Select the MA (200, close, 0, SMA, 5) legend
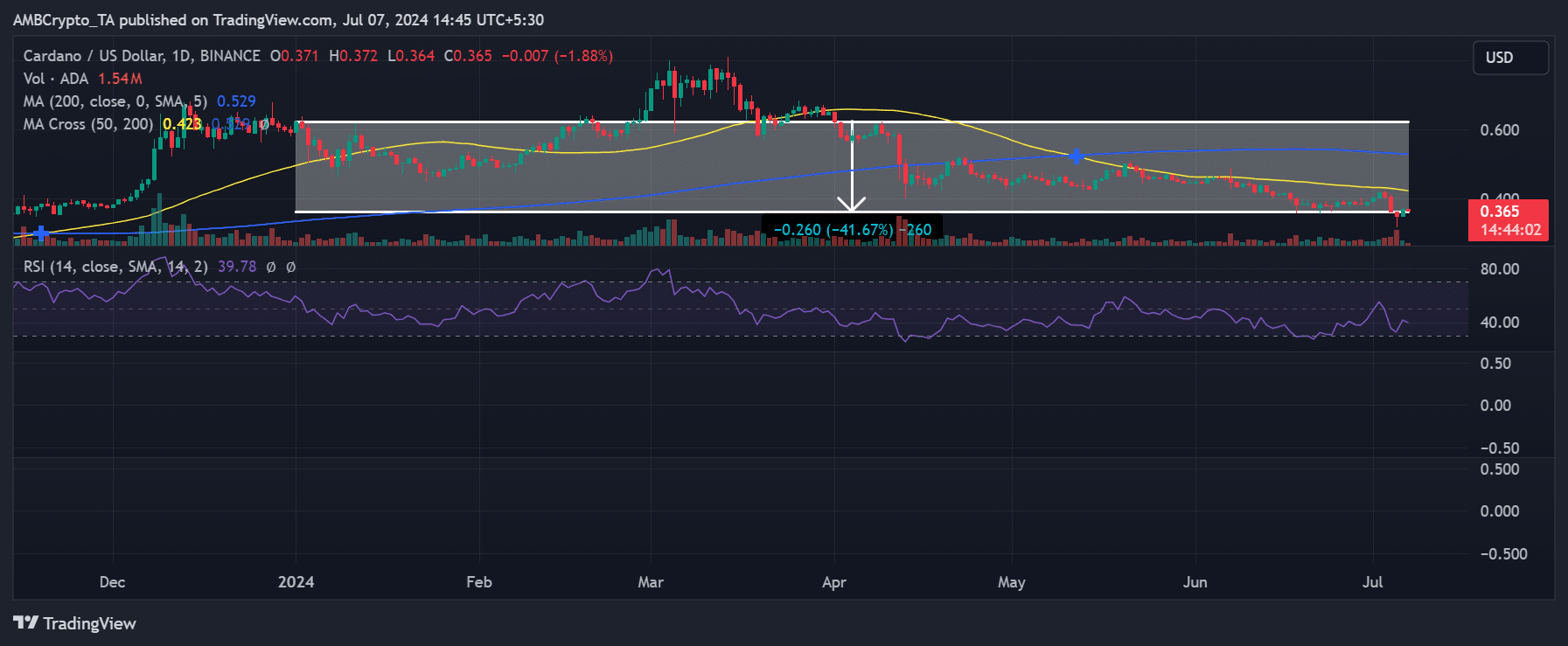This screenshot has height=646, width=1568. pyautogui.click(x=115, y=101)
